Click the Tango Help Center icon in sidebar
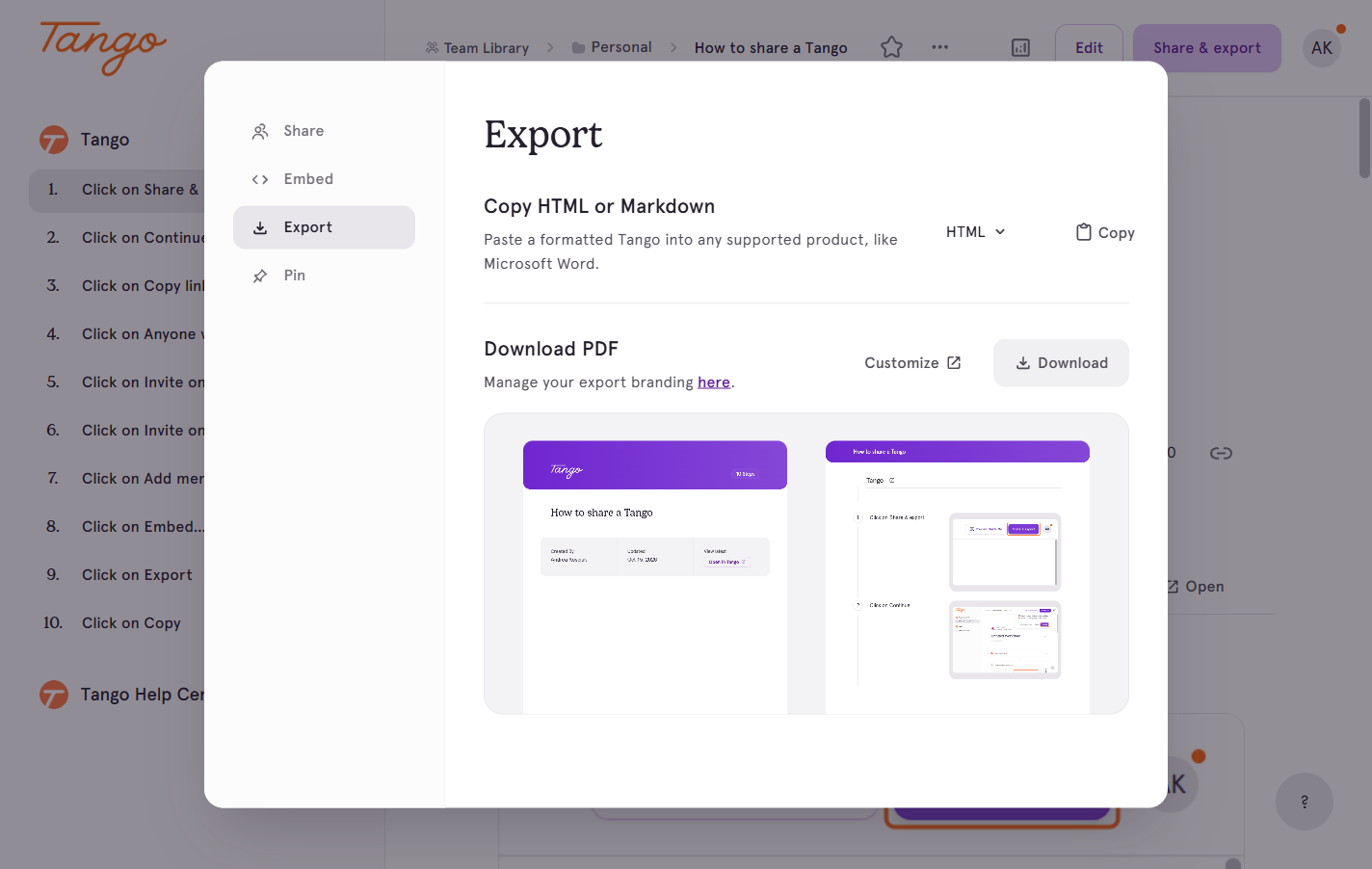 [x=54, y=695]
